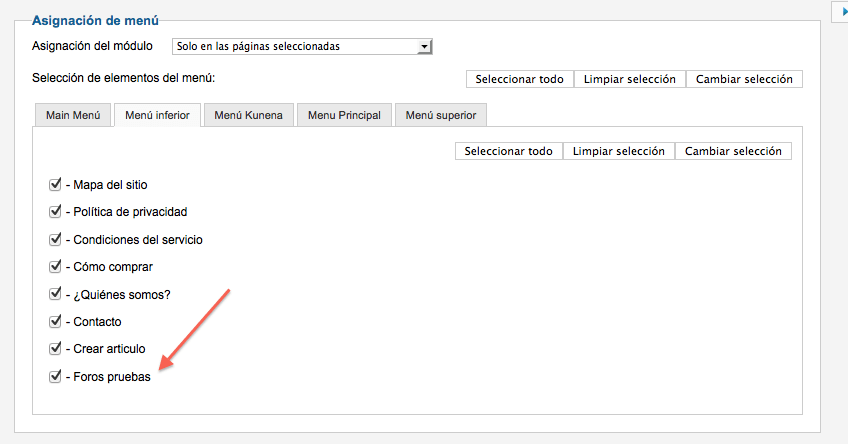Uncheck the Foros pruebas checkbox
848x444 pixels.
click(x=55, y=376)
